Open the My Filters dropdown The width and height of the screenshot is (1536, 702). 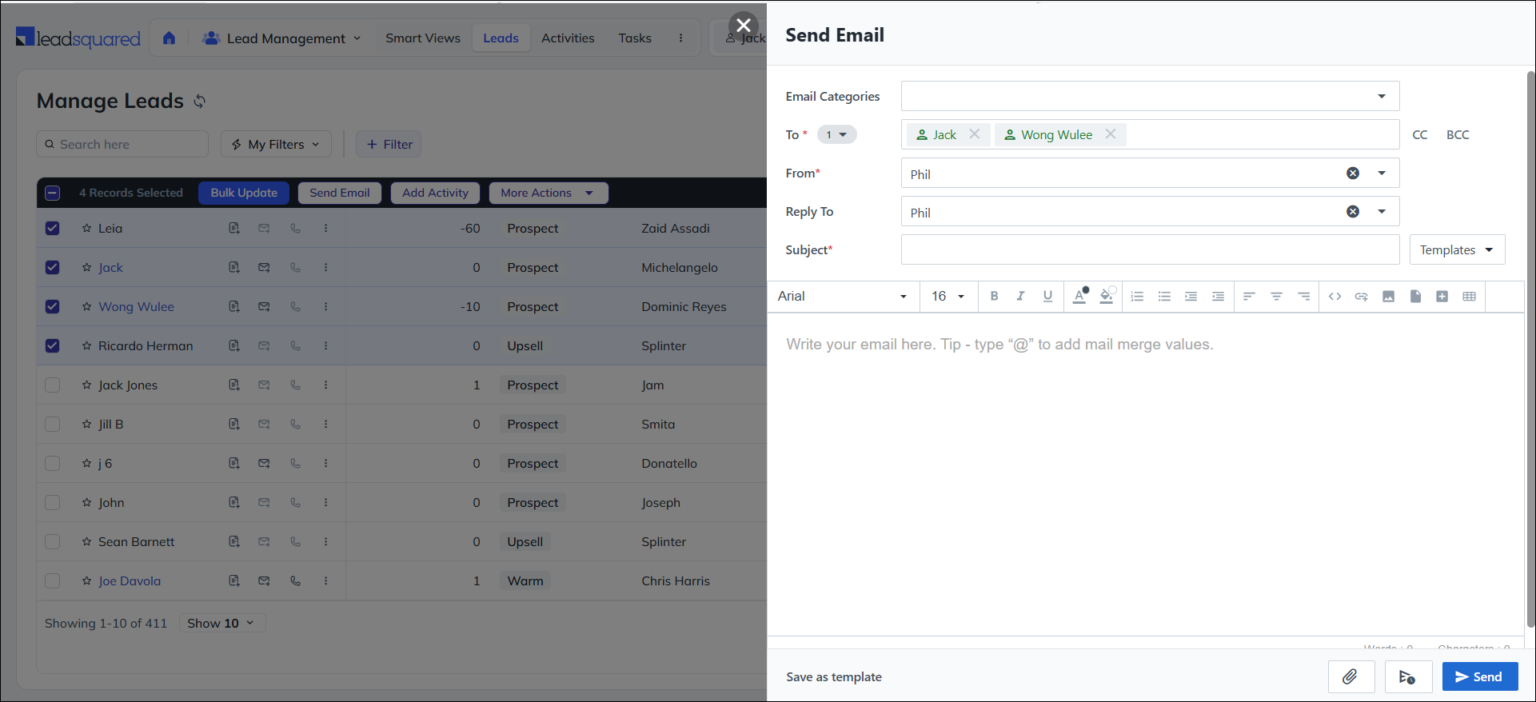(276, 144)
